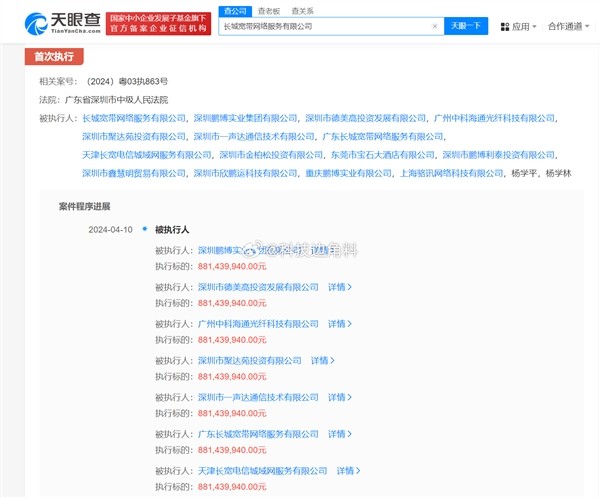Open 详情 for 广州中科海通光纤科技有限公司
The height and width of the screenshot is (498, 600).
340,323
